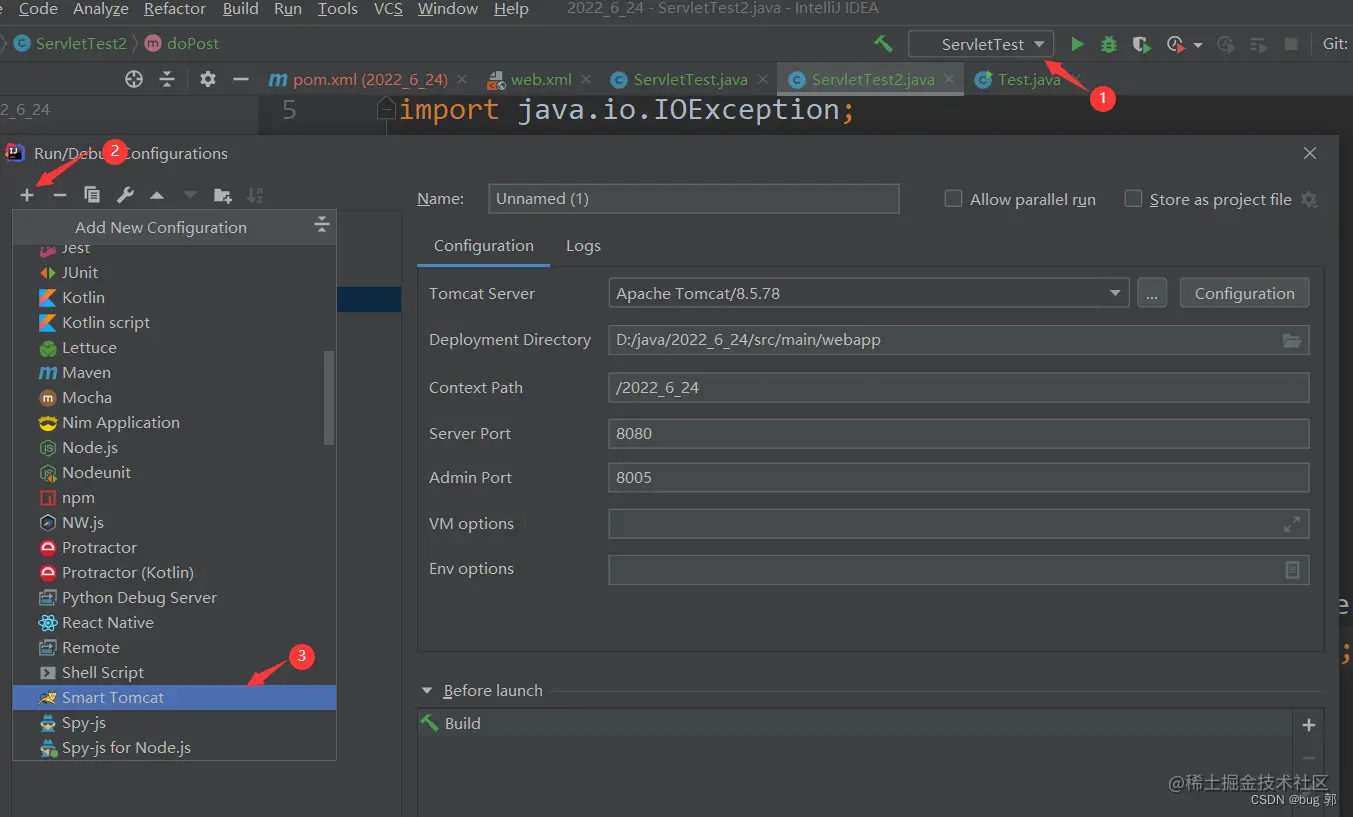The width and height of the screenshot is (1353, 817).
Task: Expand the VM options field icon
Action: pos(1292,523)
